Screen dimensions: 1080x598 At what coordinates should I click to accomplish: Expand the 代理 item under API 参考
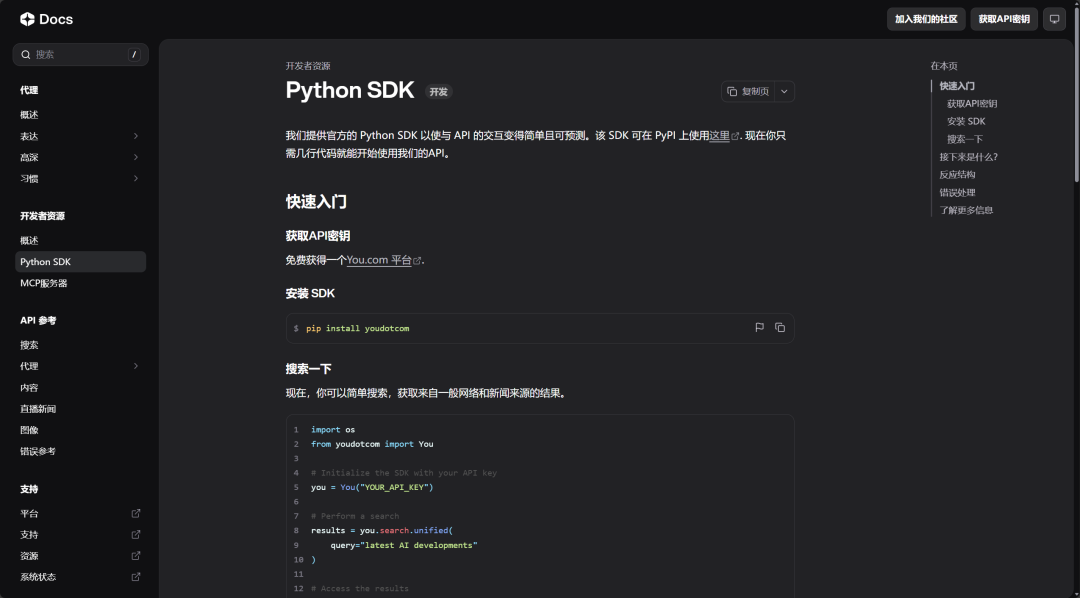[136, 366]
